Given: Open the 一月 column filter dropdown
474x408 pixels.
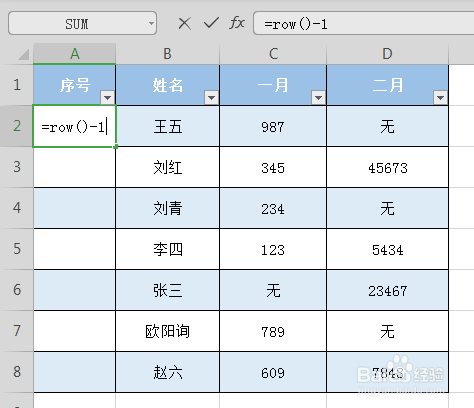Looking at the screenshot, I should point(318,98).
